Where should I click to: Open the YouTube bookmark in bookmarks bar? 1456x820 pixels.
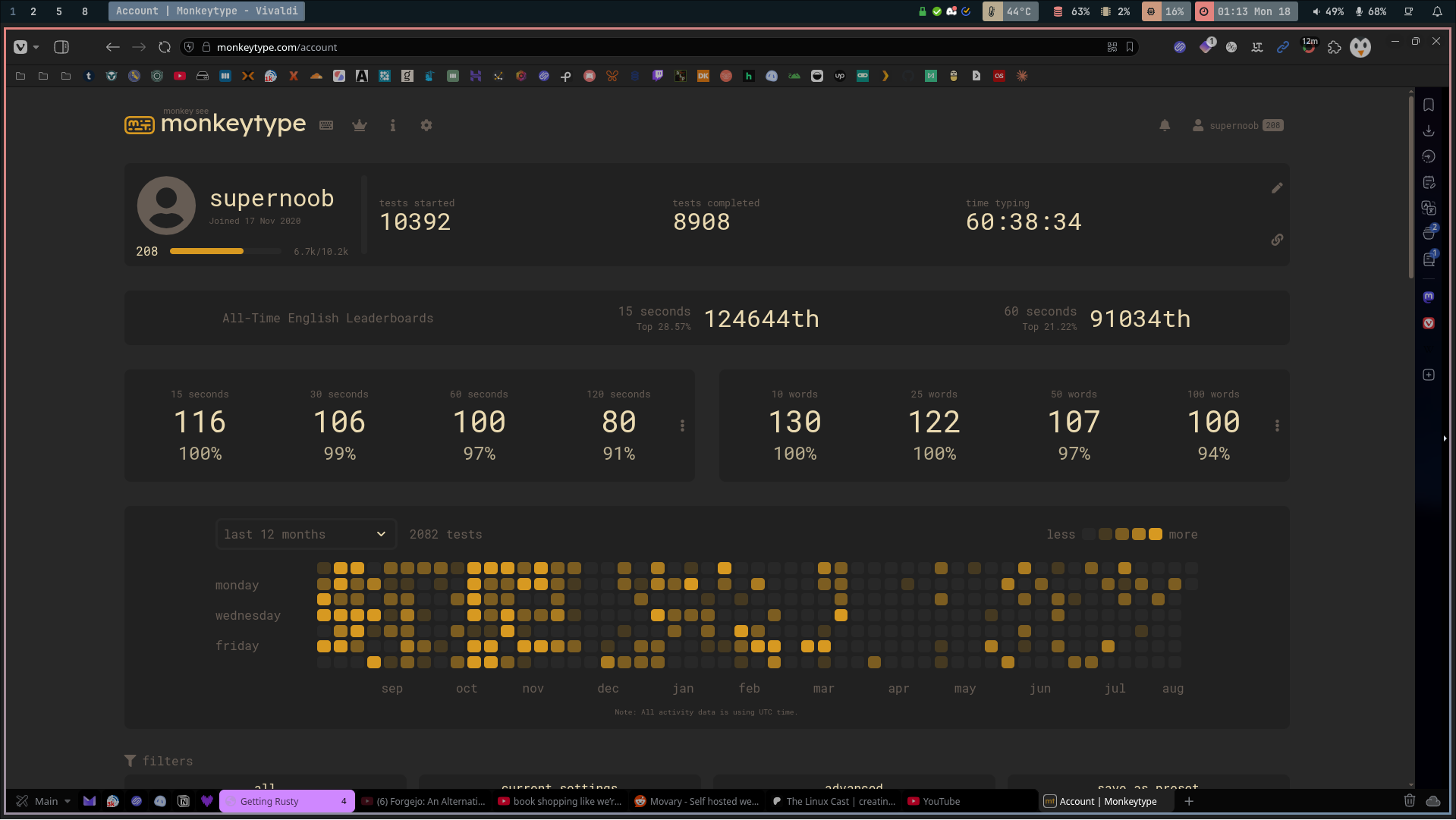point(180,76)
